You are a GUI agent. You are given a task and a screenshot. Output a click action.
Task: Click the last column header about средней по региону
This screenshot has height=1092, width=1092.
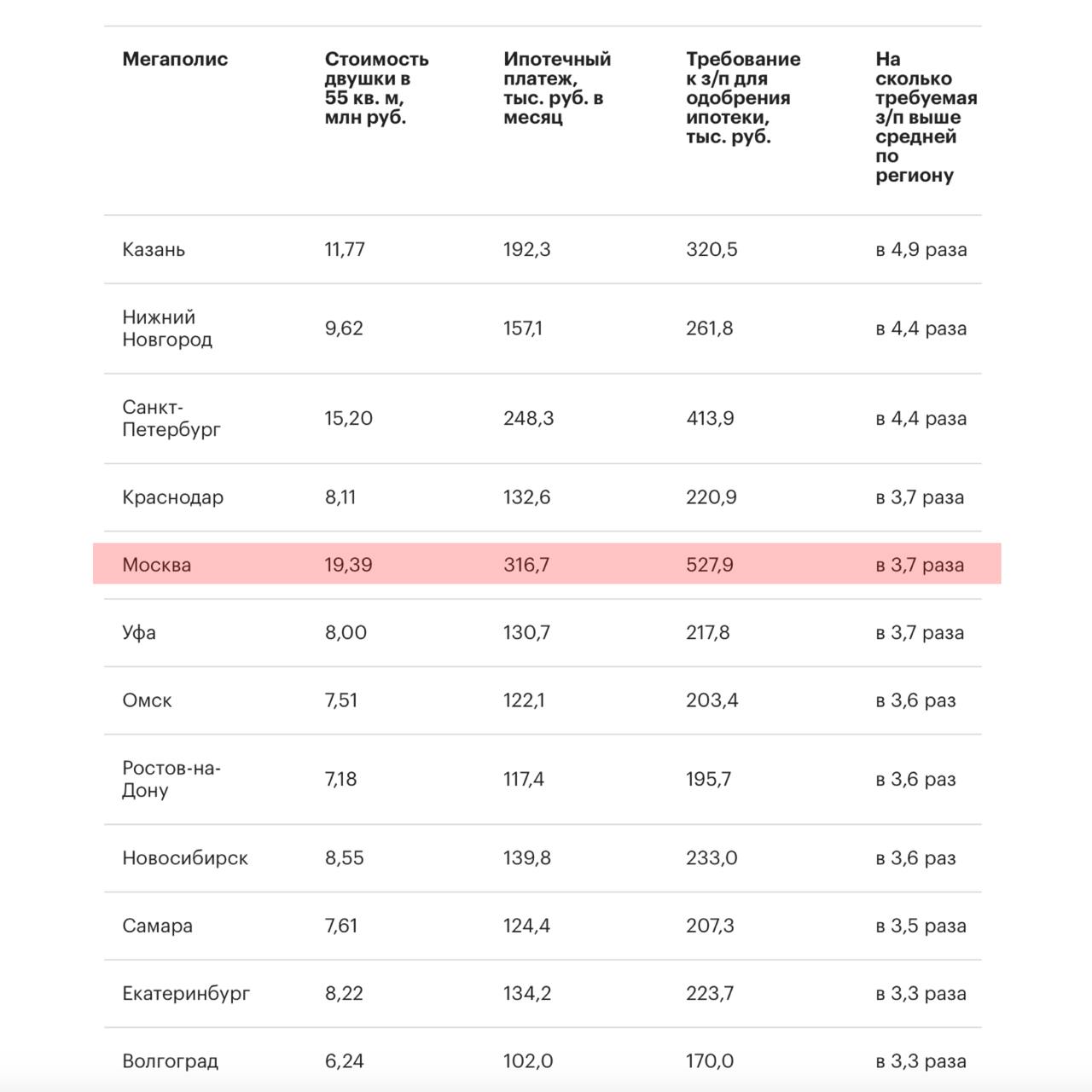click(x=926, y=117)
